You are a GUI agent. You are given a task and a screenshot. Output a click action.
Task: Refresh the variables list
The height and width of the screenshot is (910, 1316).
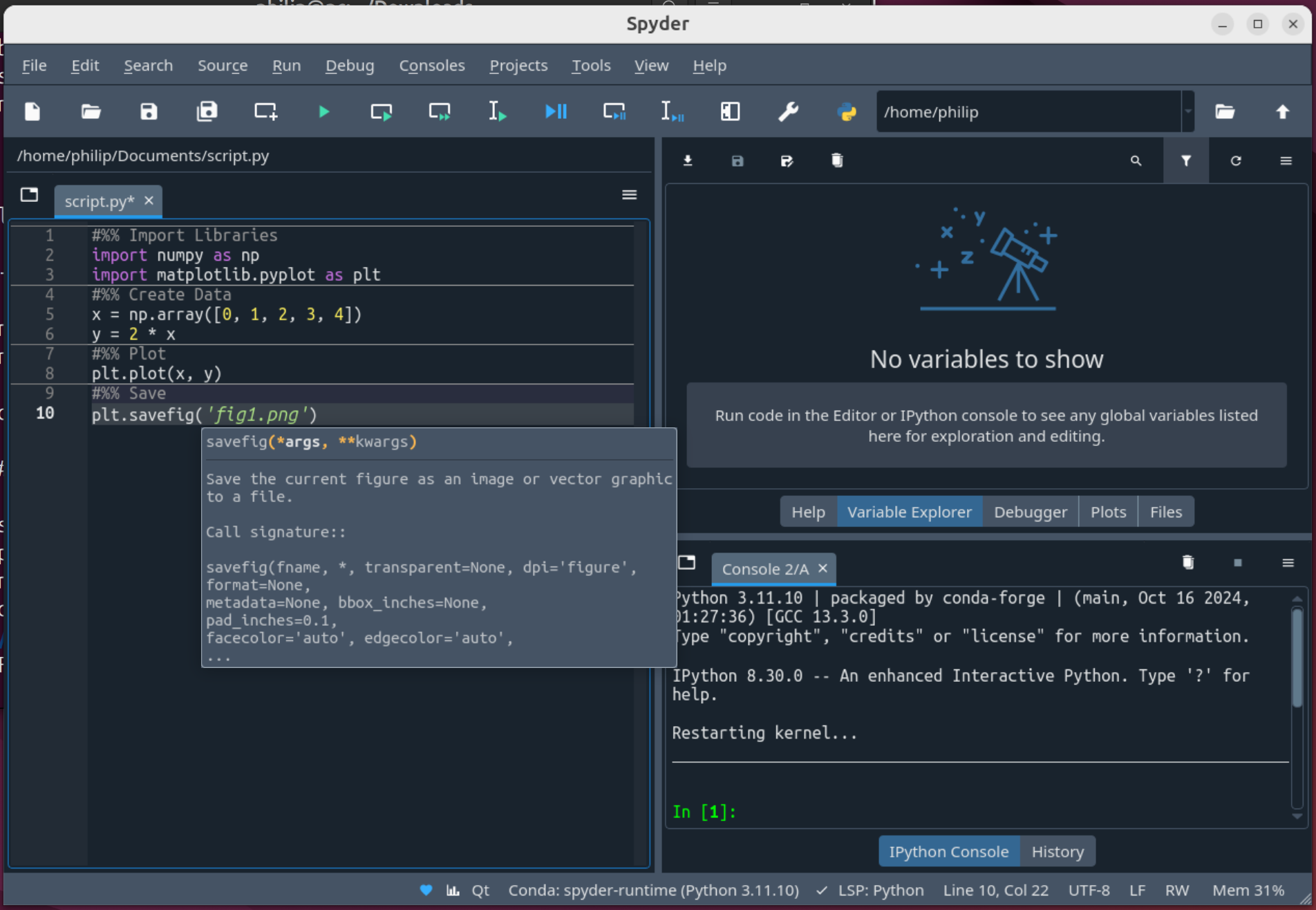1236,160
